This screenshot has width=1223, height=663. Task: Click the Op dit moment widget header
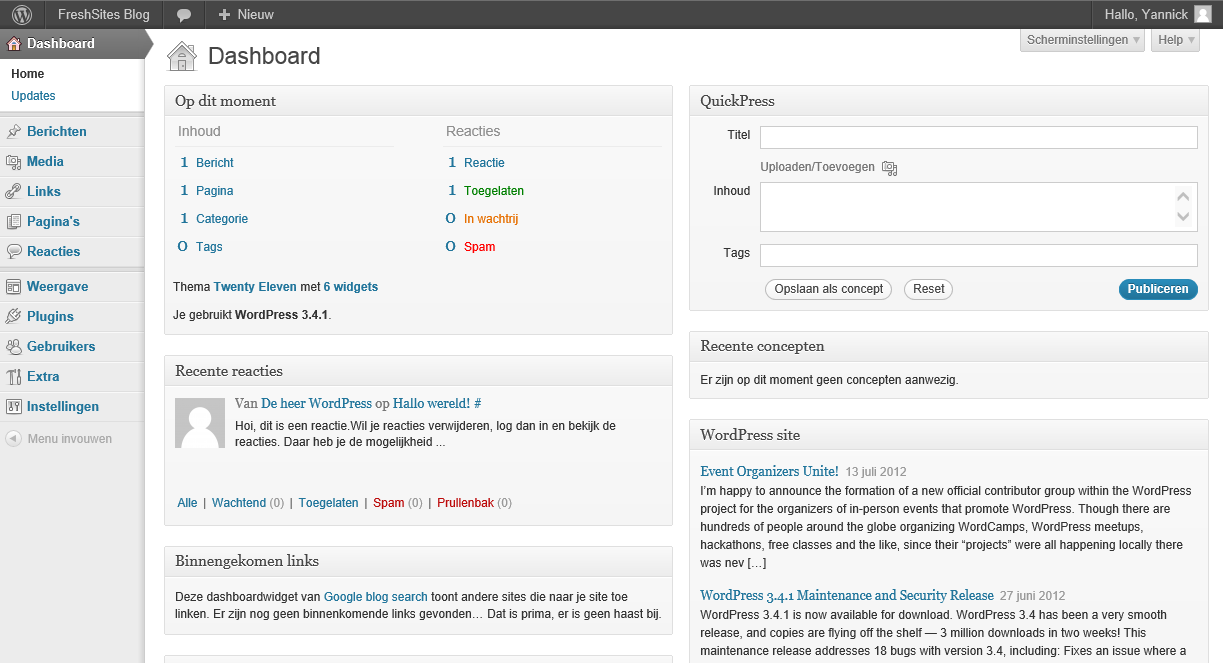[x=418, y=101]
